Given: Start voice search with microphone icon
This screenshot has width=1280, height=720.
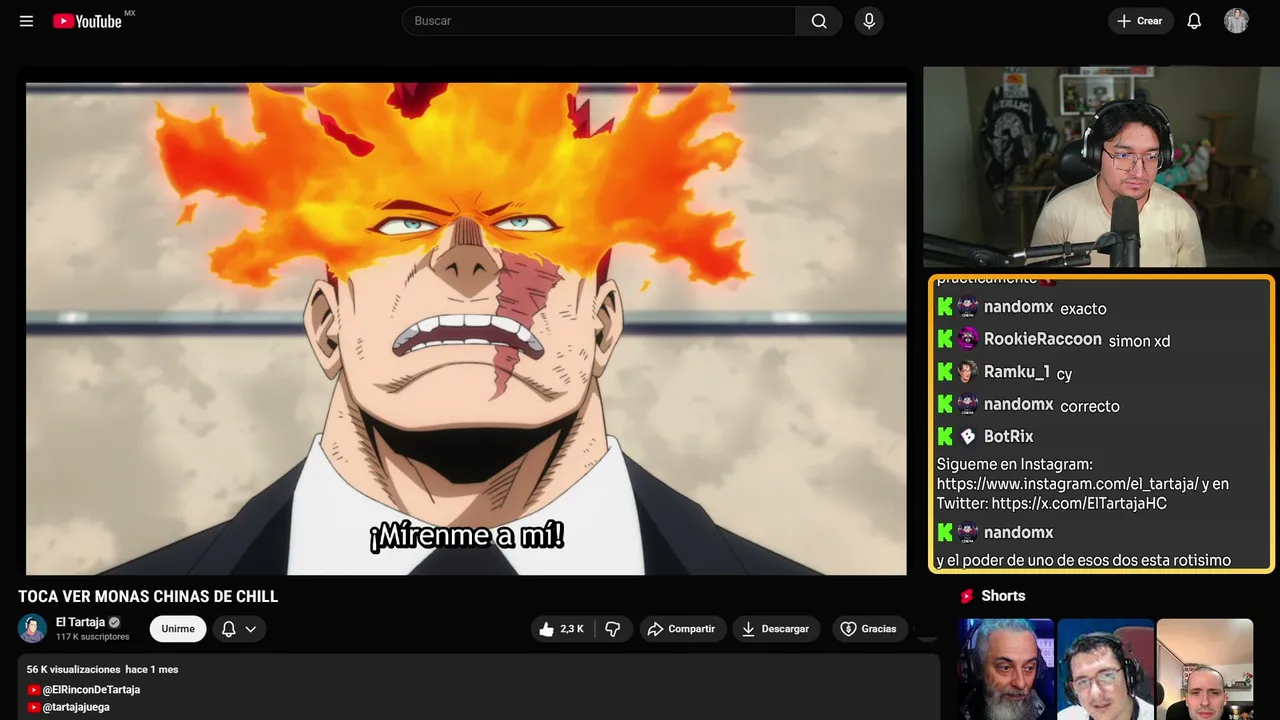Looking at the screenshot, I should coord(869,21).
